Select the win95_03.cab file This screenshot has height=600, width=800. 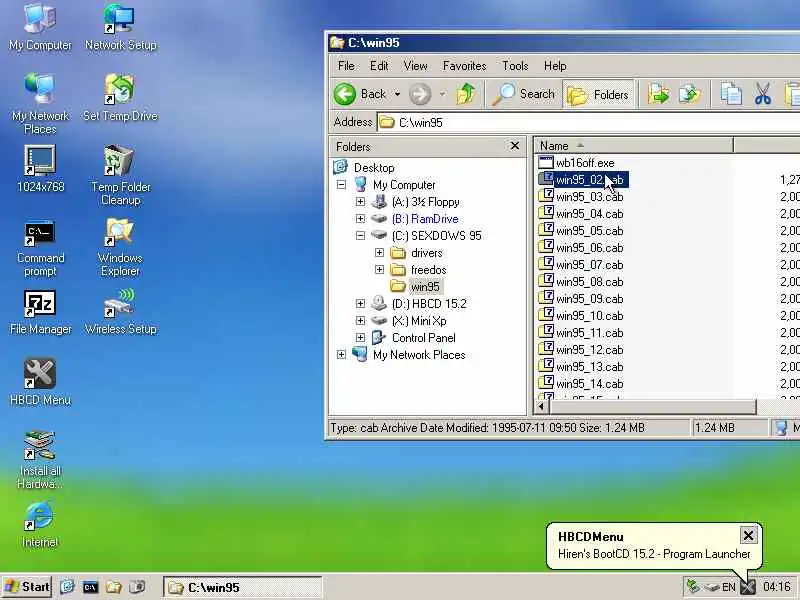point(589,197)
